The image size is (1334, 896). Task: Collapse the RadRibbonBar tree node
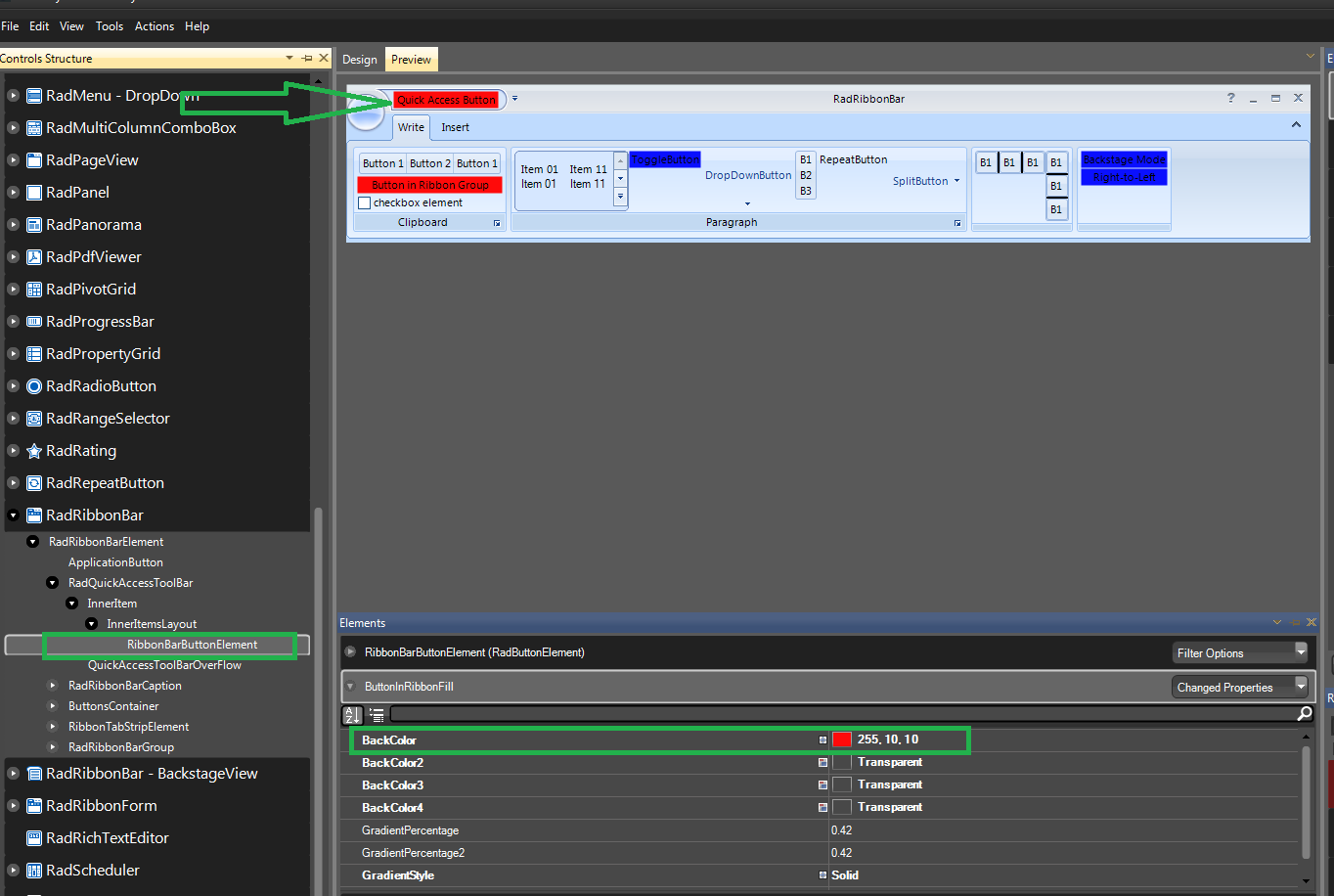[x=13, y=515]
